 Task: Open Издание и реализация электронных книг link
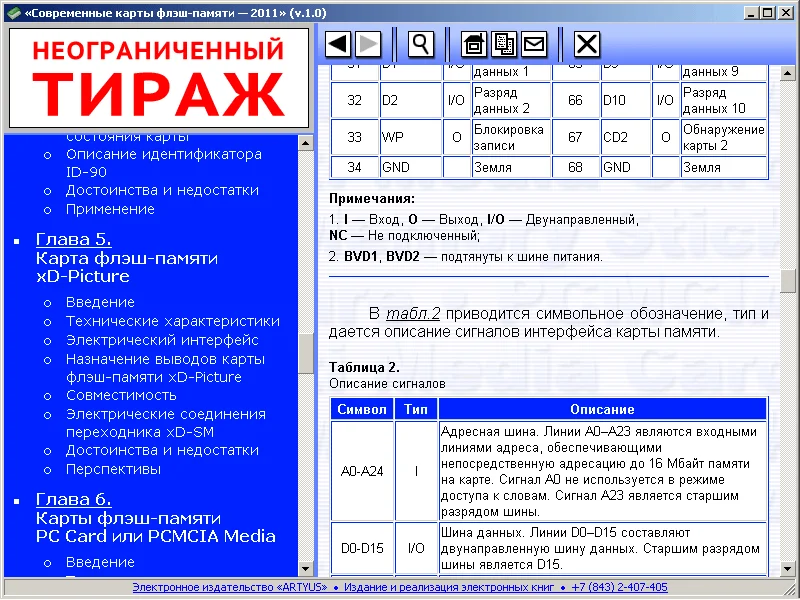(449, 587)
